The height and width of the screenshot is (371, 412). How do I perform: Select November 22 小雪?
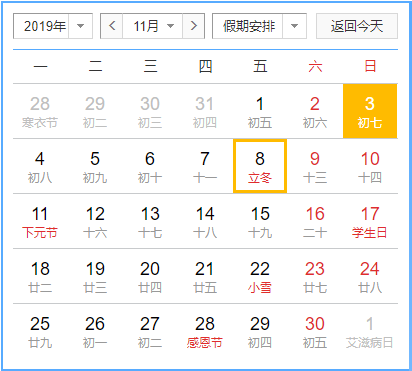tap(260, 276)
